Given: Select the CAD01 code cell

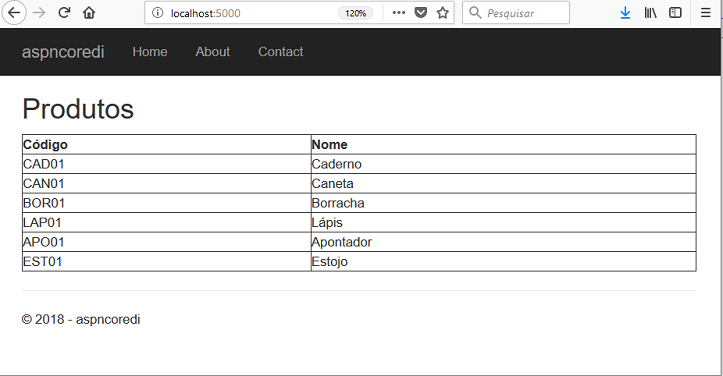Looking at the screenshot, I should [166, 164].
